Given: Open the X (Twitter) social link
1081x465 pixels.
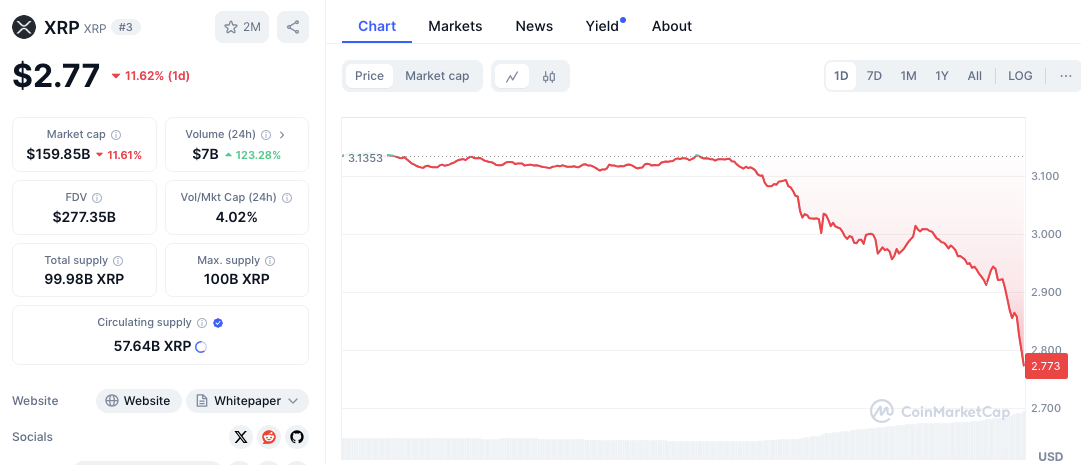Looking at the screenshot, I should click(240, 437).
